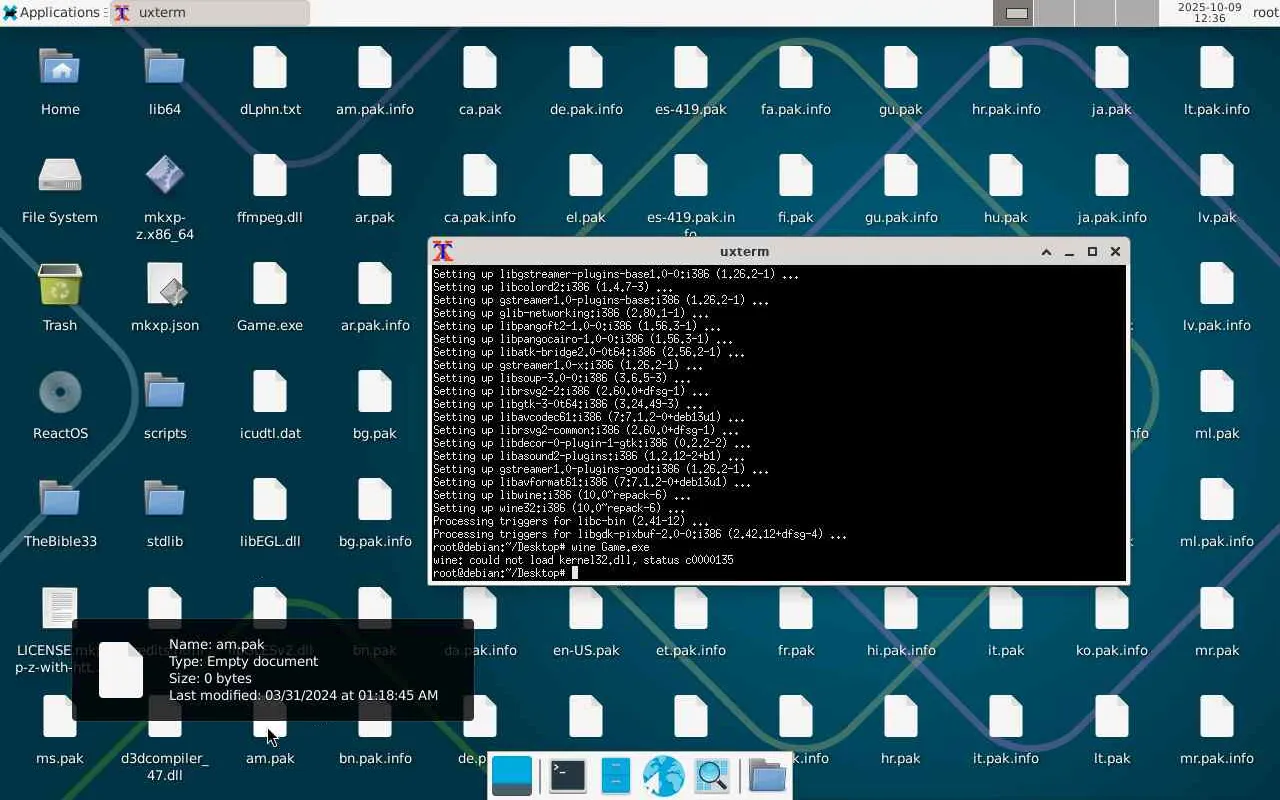
Task: Click the "could not load kernel32.dll" error line
Action: (583, 560)
